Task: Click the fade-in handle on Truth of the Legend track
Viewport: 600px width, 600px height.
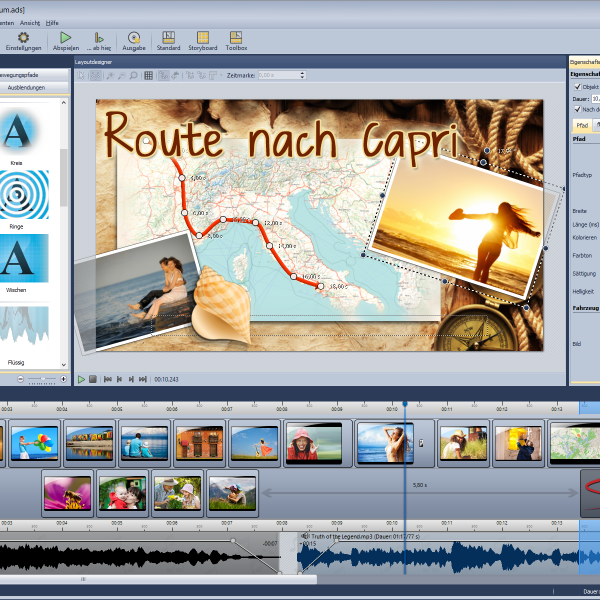Action: (337, 540)
